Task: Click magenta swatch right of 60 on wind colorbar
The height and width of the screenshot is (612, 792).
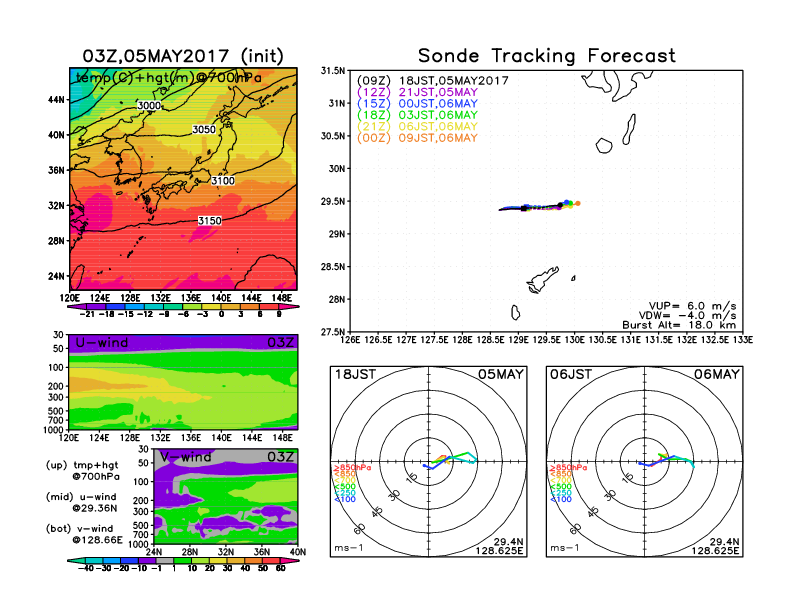Action: click(290, 560)
